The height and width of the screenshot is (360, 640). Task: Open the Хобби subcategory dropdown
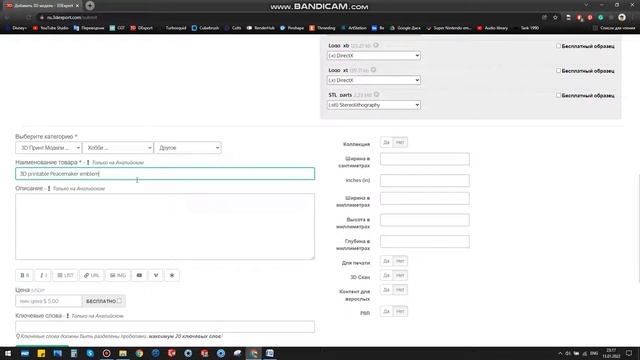coord(118,148)
